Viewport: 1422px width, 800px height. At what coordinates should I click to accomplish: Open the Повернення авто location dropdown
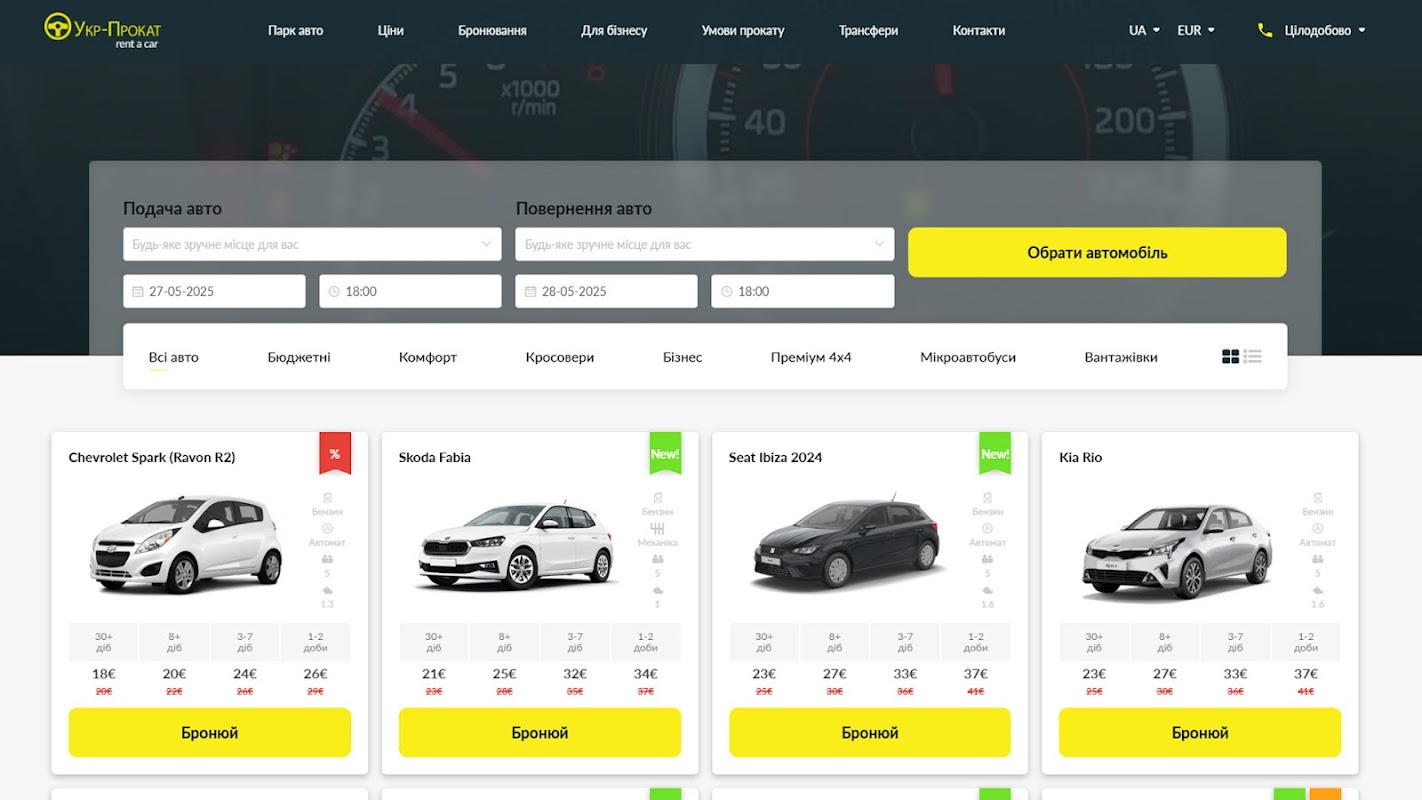pos(705,245)
